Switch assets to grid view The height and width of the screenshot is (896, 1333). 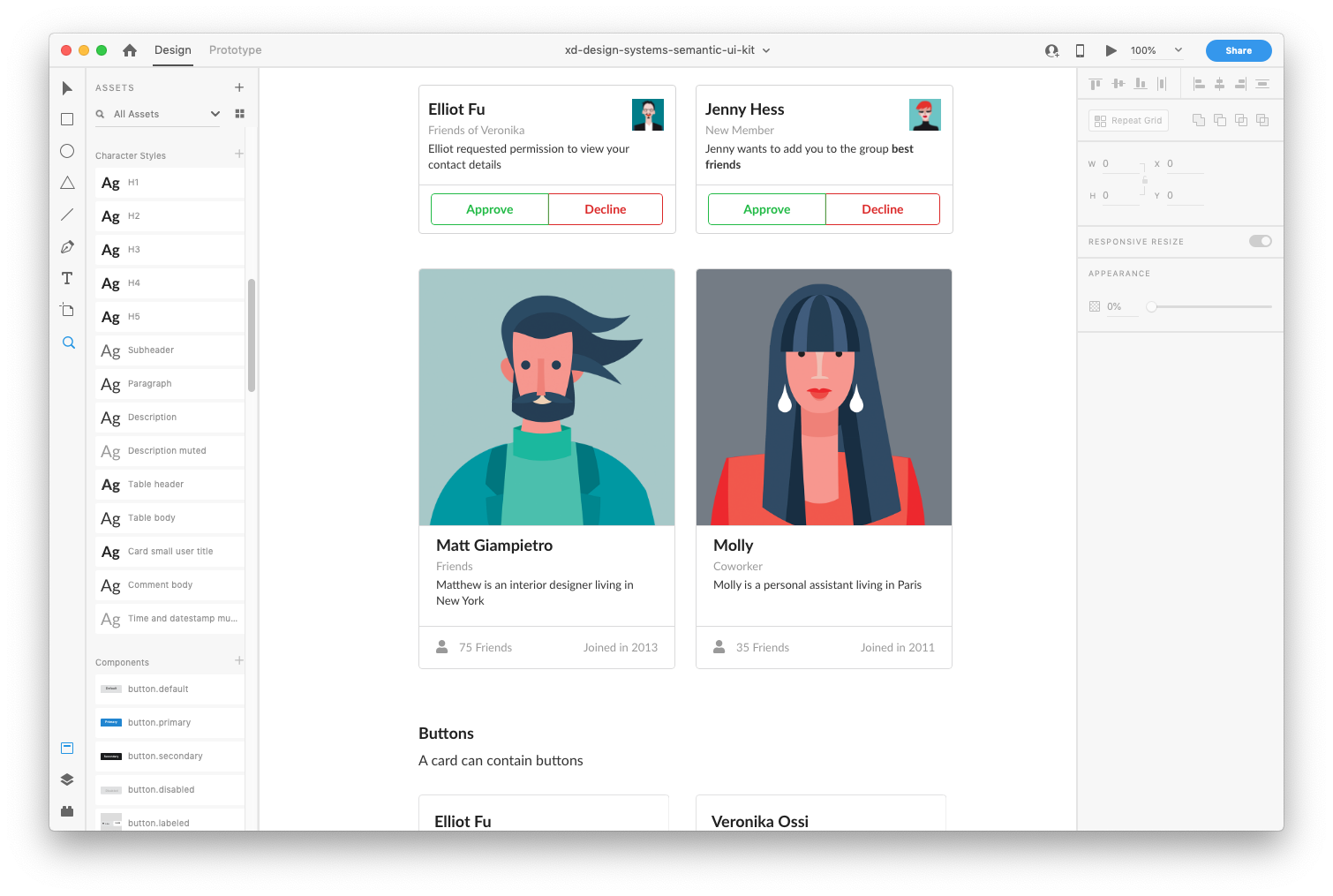pyautogui.click(x=239, y=114)
